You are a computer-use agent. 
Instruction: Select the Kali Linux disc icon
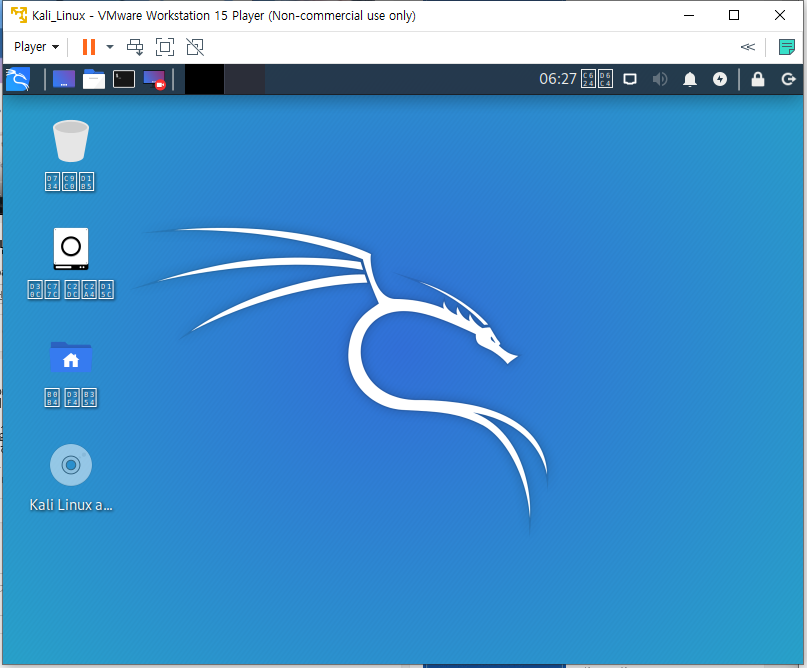(71, 465)
